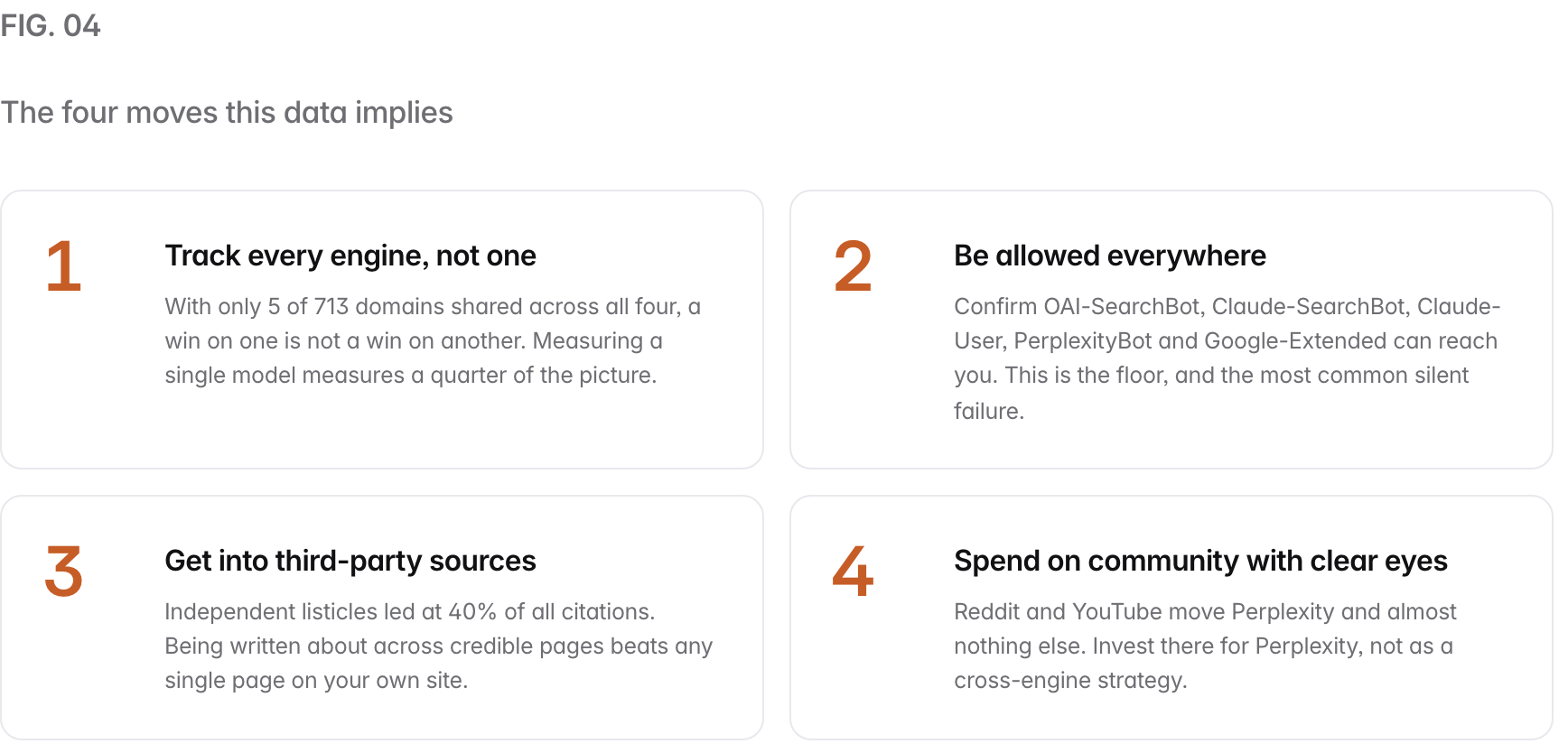The width and height of the screenshot is (1568, 753).
Task: Click the 'single model measures a quarter' line
Action: tap(411, 376)
